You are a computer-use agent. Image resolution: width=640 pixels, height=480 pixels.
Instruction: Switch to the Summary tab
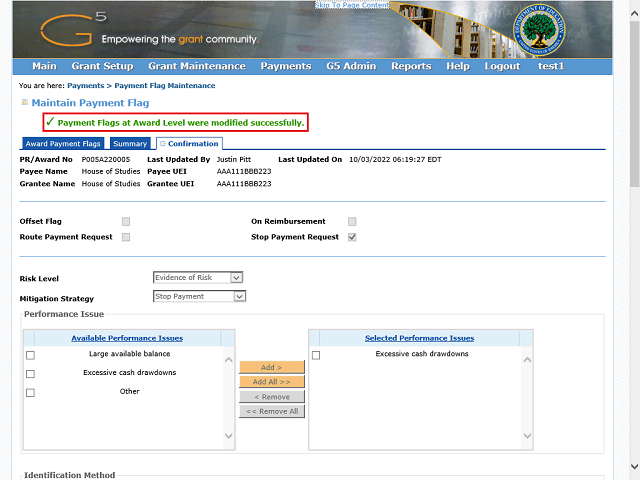(130, 144)
